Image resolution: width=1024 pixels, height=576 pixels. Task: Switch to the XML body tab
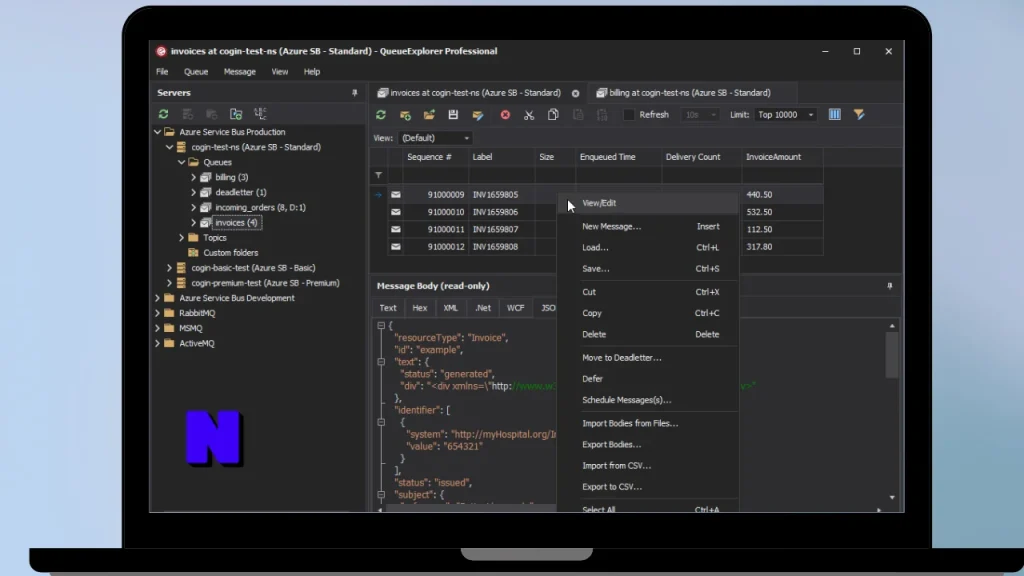(x=451, y=308)
